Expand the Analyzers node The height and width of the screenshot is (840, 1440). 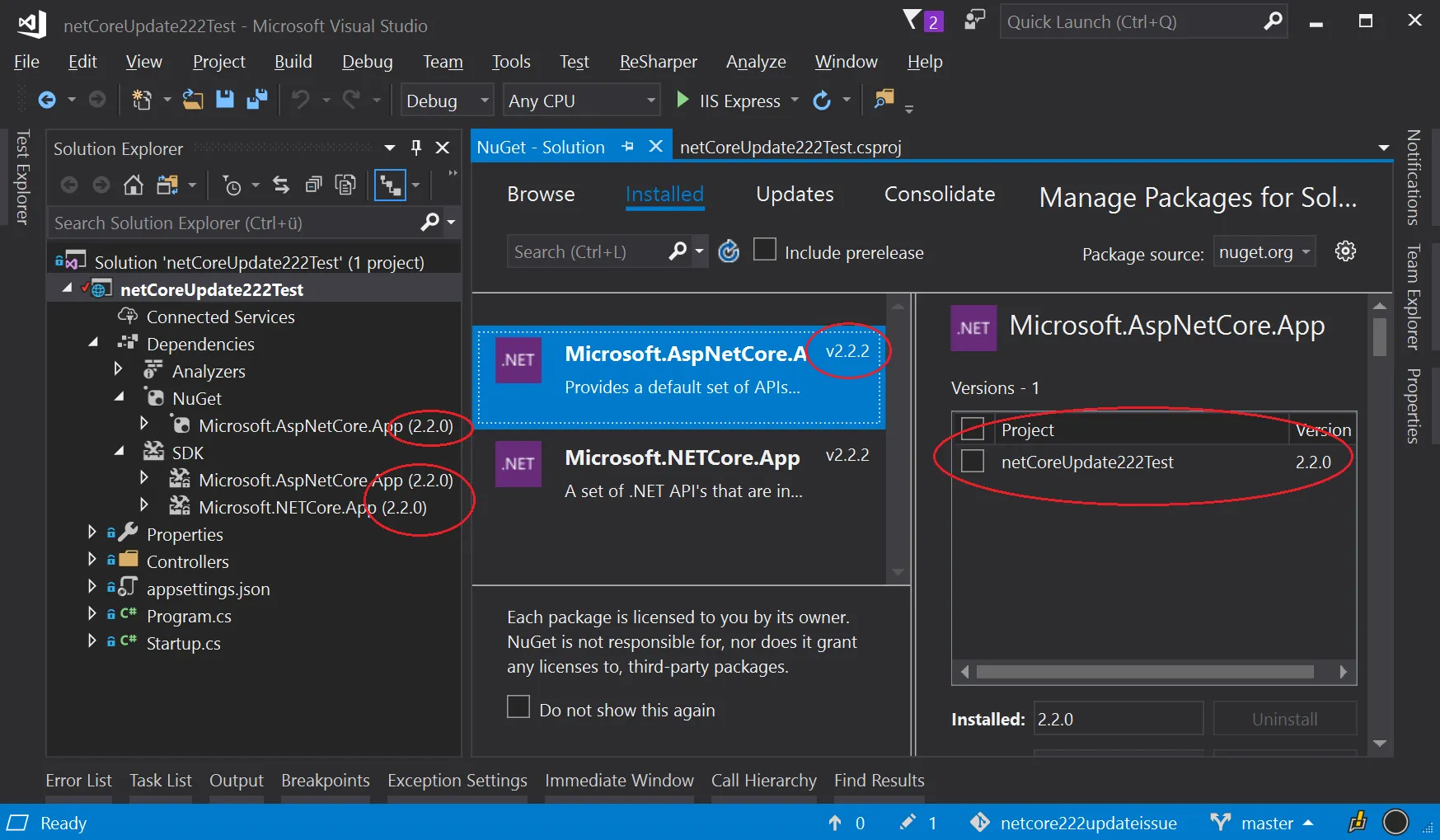pos(118,370)
